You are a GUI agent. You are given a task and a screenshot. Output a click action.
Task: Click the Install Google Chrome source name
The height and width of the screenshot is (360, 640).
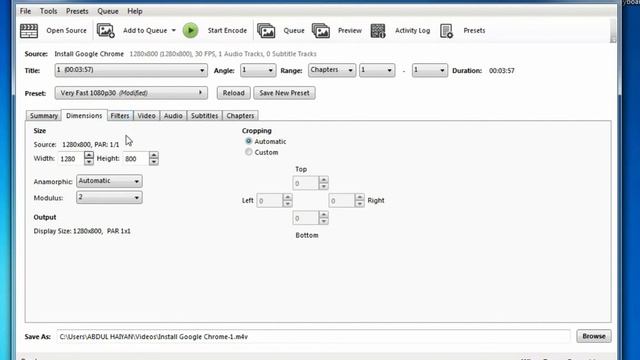[x=89, y=54]
